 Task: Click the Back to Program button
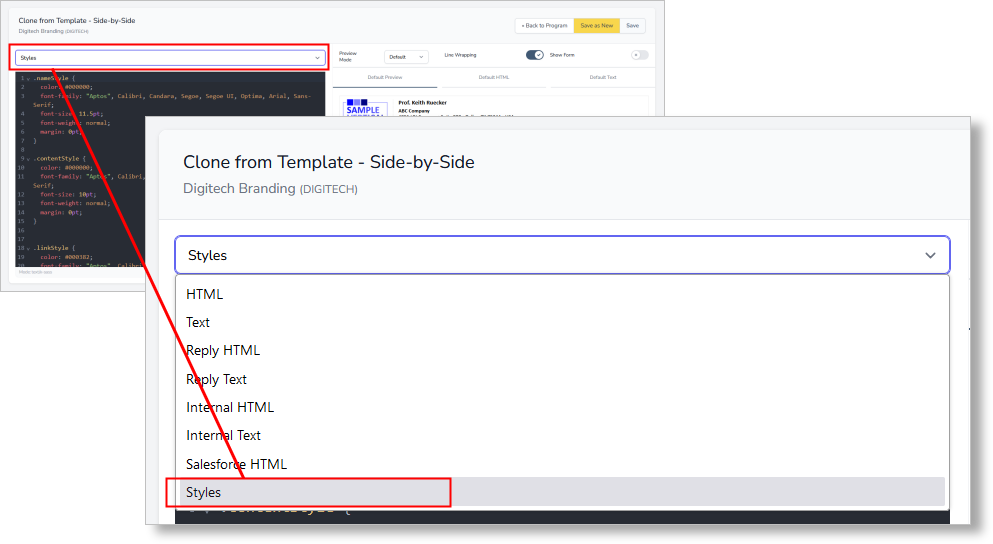544,26
